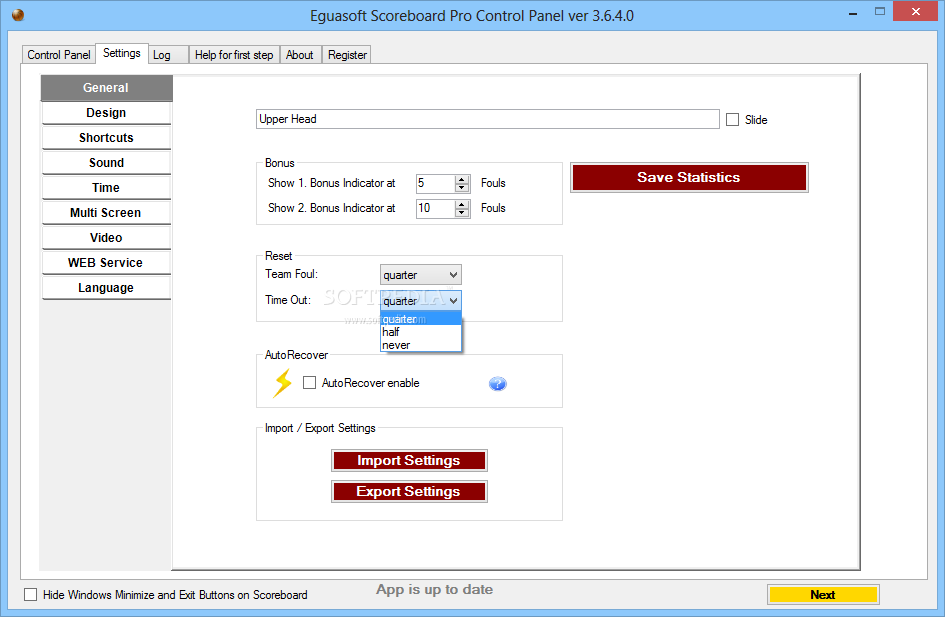Screen dimensions: 945x617
Task: Click the application icon in title bar
Action: tap(18, 15)
